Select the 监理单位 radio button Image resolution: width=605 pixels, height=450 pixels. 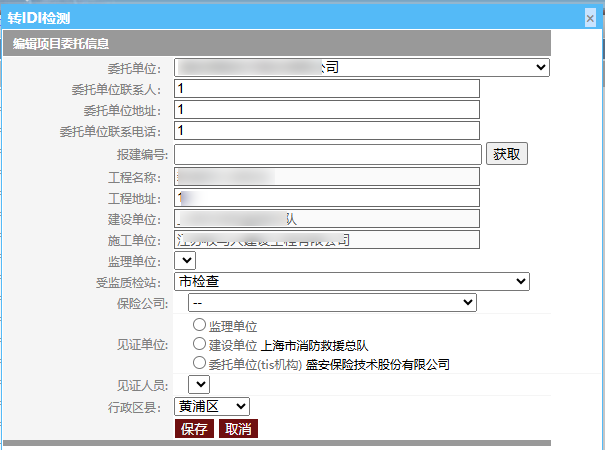[x=199, y=326]
